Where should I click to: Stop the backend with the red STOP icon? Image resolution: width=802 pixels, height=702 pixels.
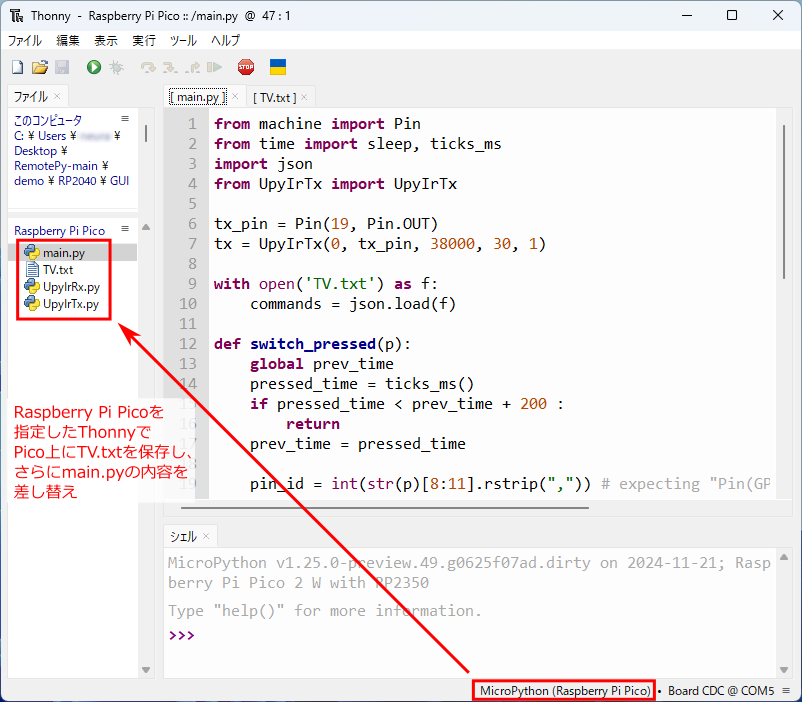coord(246,67)
